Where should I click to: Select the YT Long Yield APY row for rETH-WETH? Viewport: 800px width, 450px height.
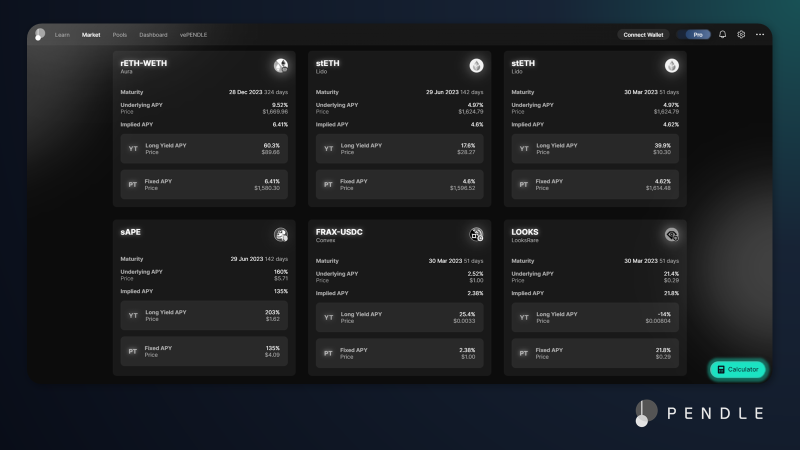[x=204, y=148]
